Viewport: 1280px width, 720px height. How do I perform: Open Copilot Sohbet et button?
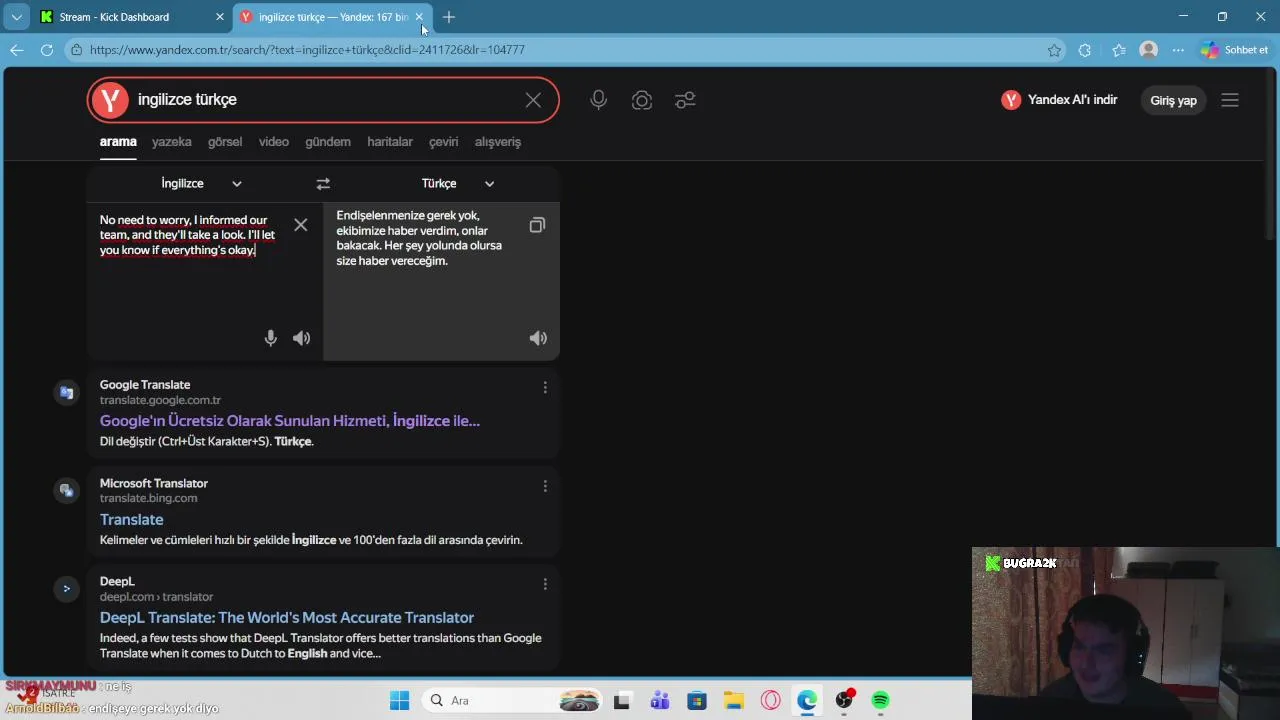click(x=1235, y=50)
